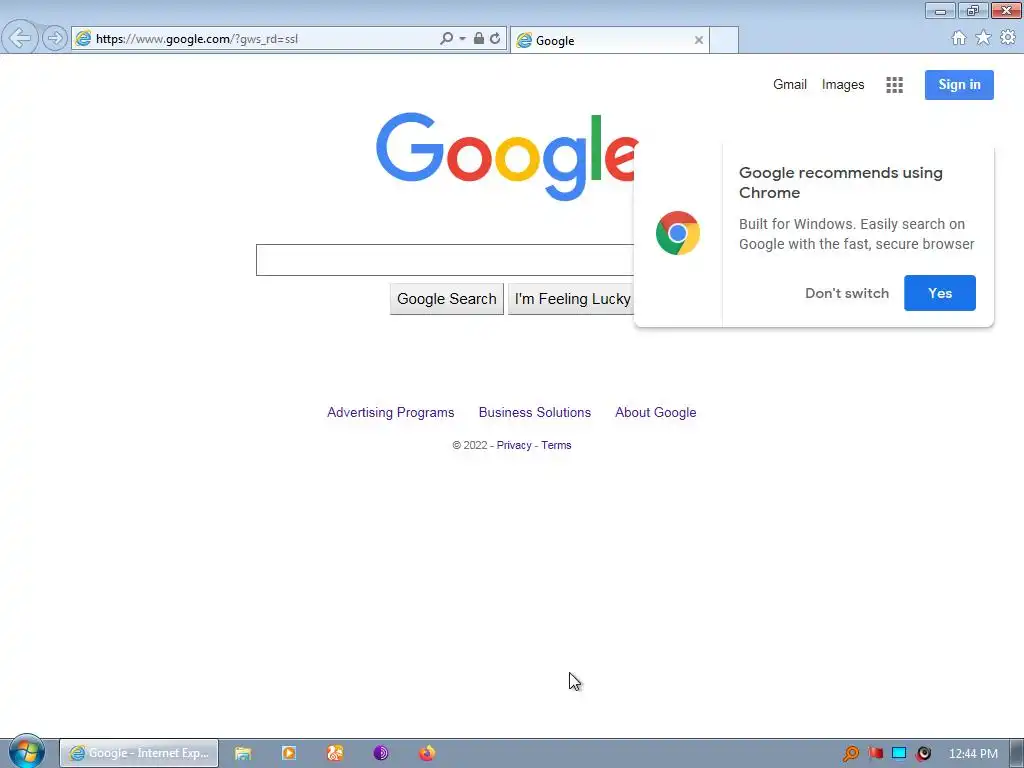Click the Show desktop strip
1024x768 pixels.
pos(1017,754)
